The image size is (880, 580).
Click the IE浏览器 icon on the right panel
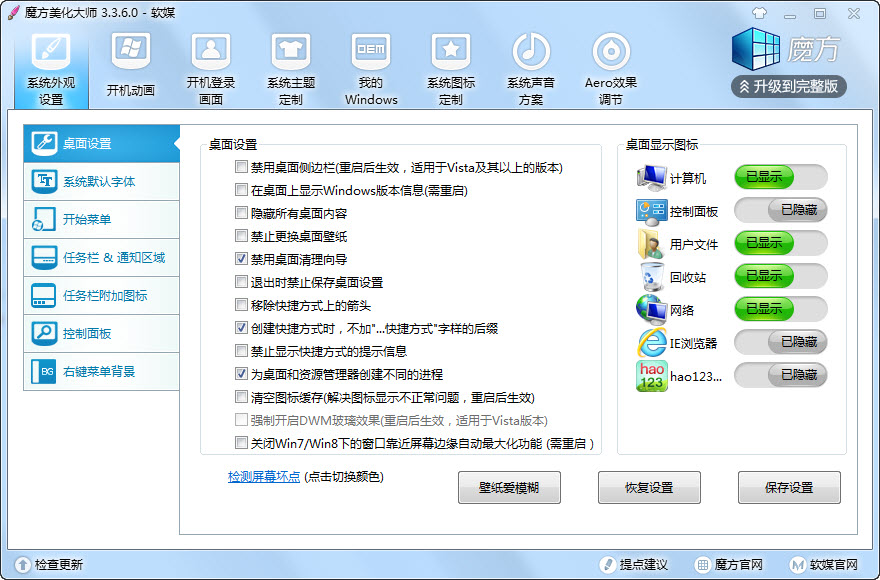(x=652, y=343)
